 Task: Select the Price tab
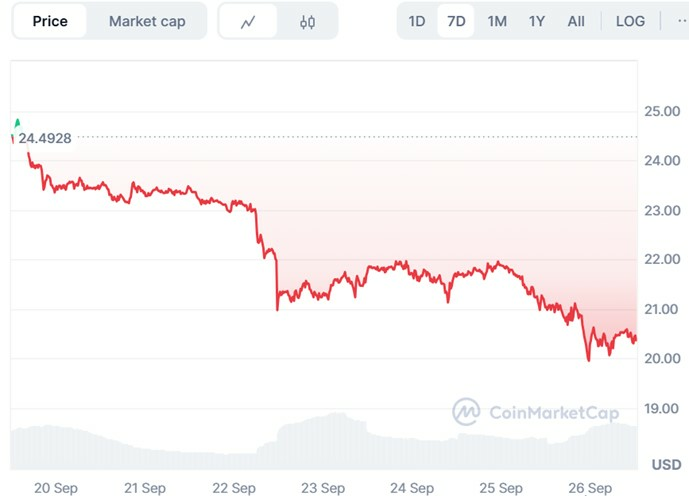(50, 21)
